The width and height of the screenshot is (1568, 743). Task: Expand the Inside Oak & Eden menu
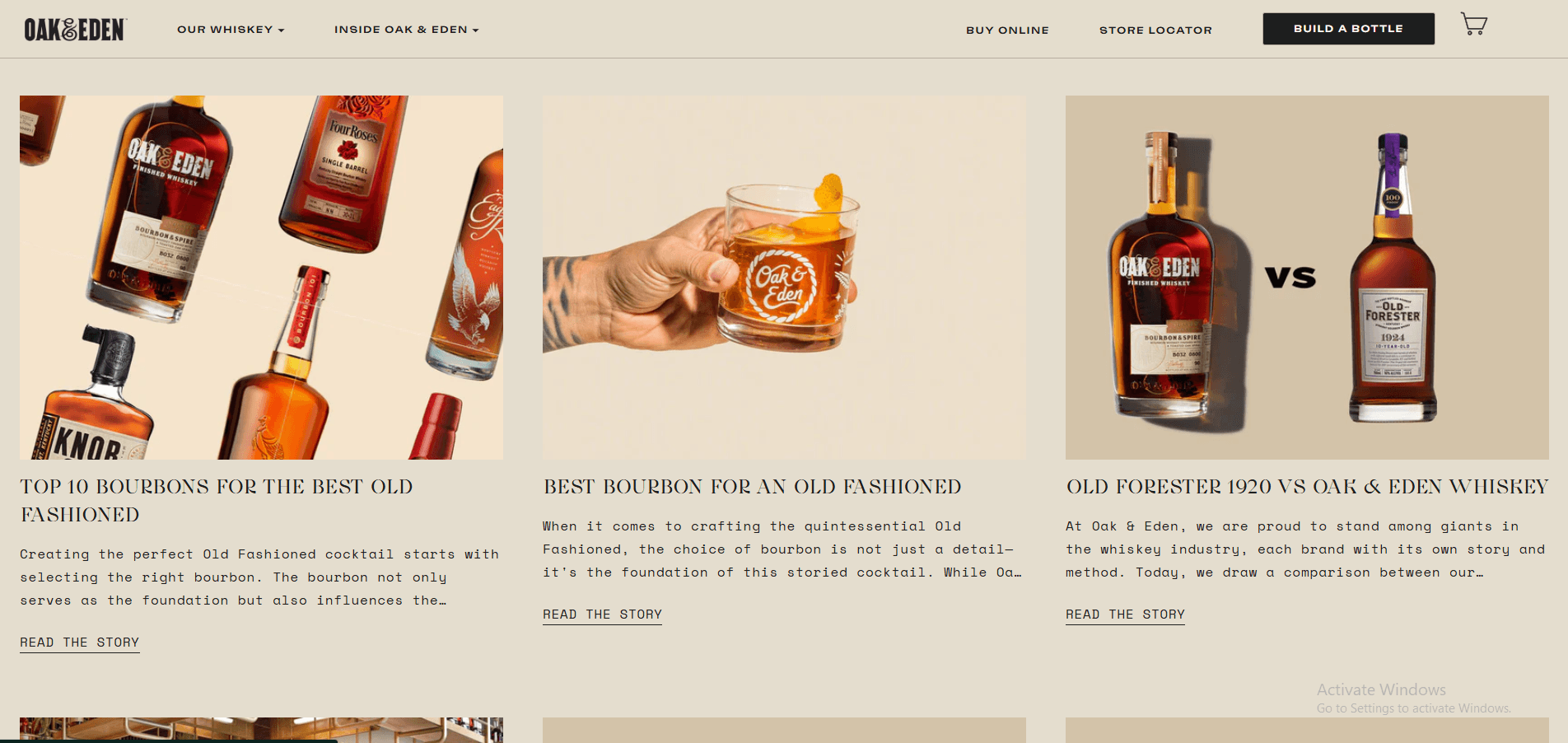pos(407,30)
